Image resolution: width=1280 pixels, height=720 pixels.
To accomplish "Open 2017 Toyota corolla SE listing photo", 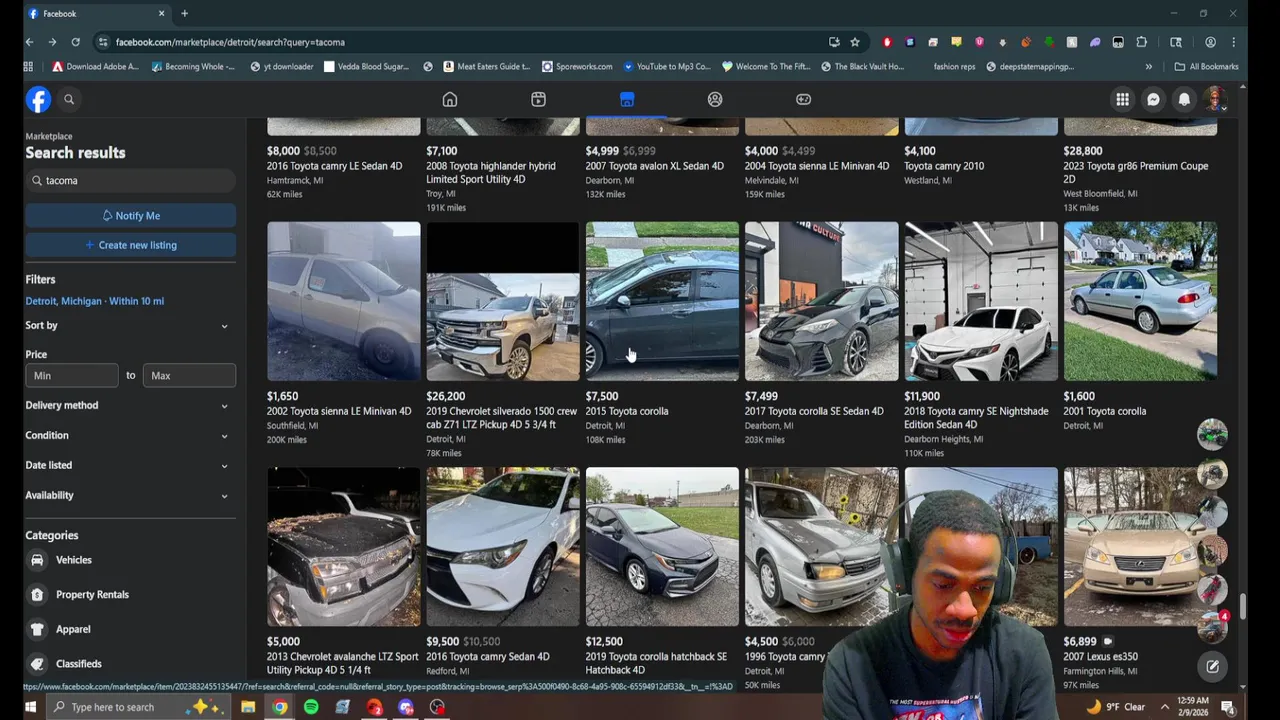I will (x=822, y=301).
